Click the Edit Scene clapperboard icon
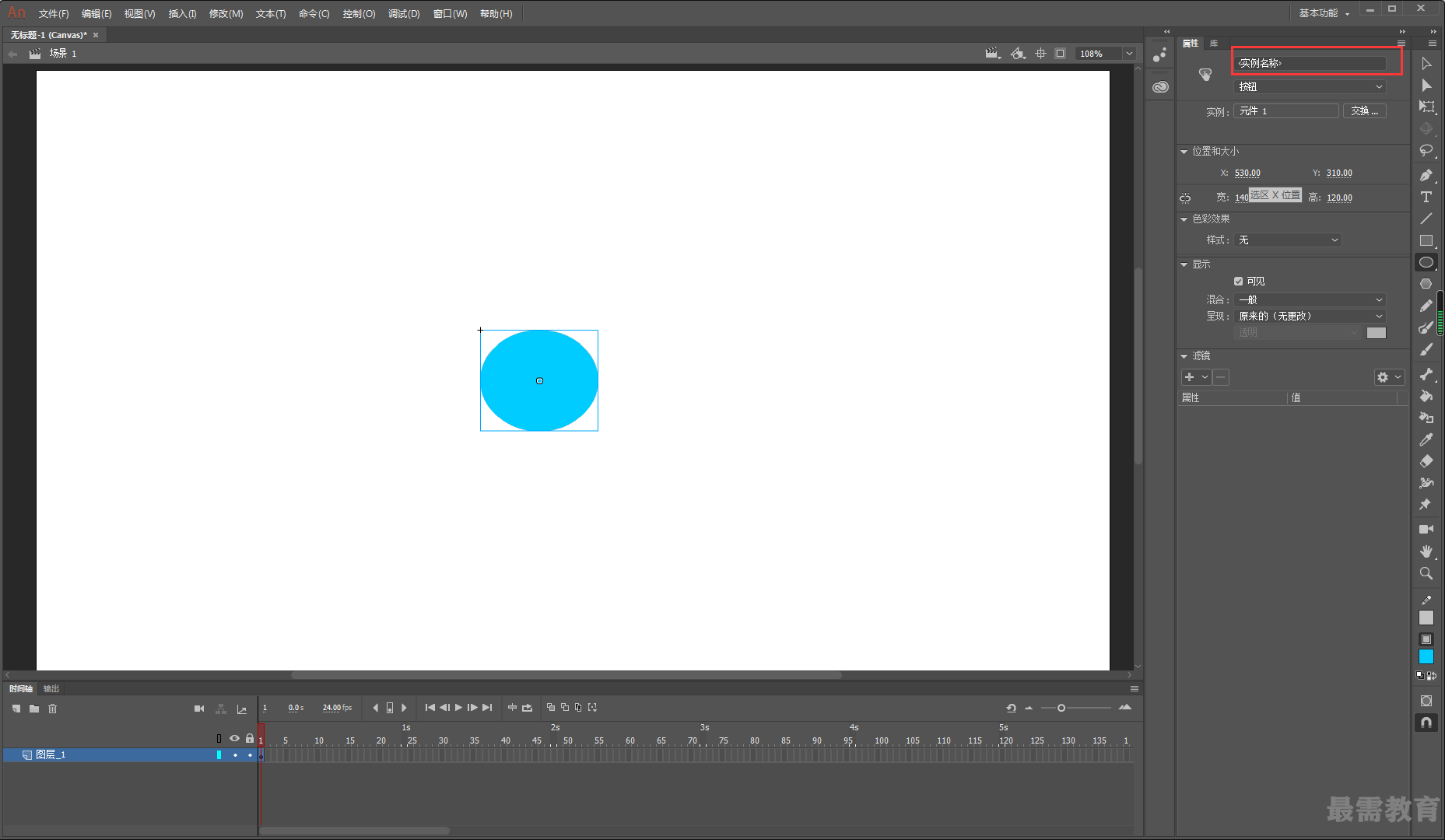Viewport: 1445px width, 840px height. point(992,54)
